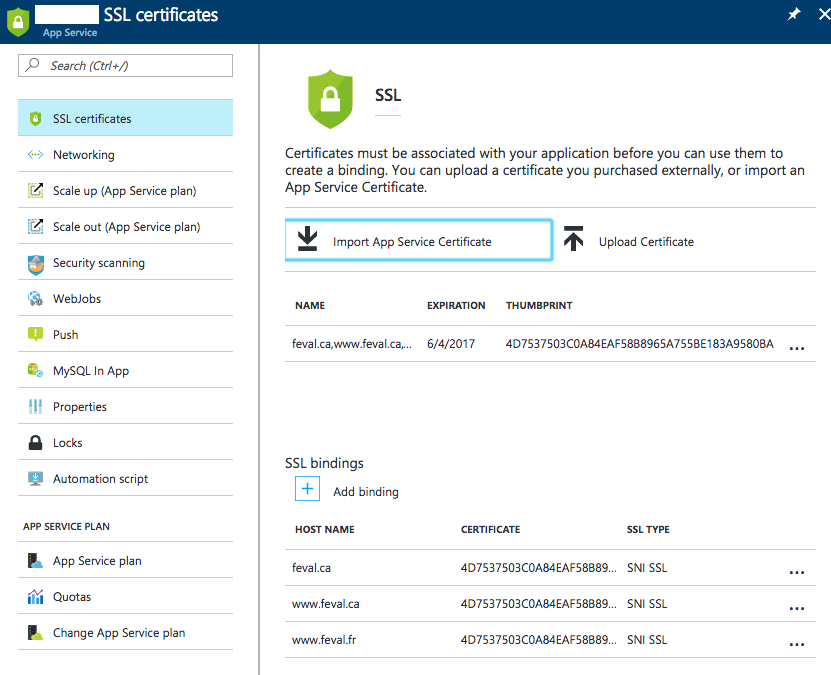Pin the blade with the pin icon
The height and width of the screenshot is (675, 831).
793,14
